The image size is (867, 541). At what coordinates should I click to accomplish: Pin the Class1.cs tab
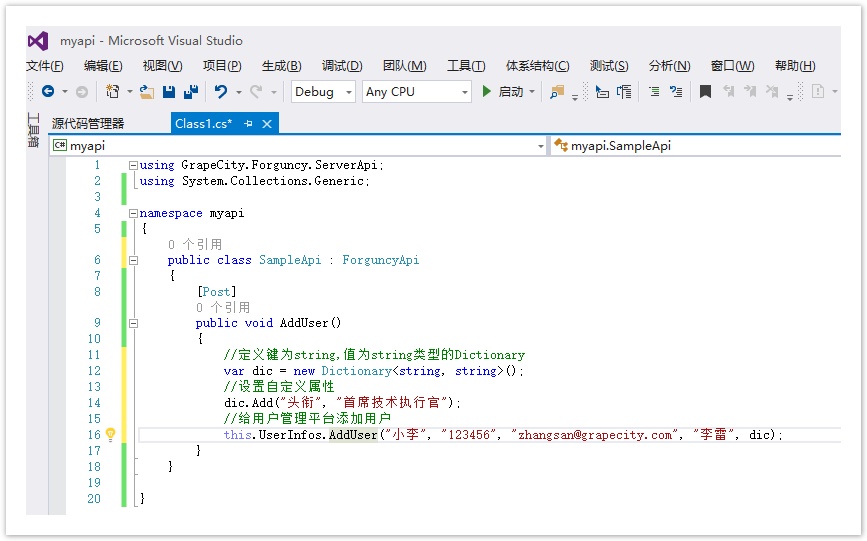pos(248,124)
